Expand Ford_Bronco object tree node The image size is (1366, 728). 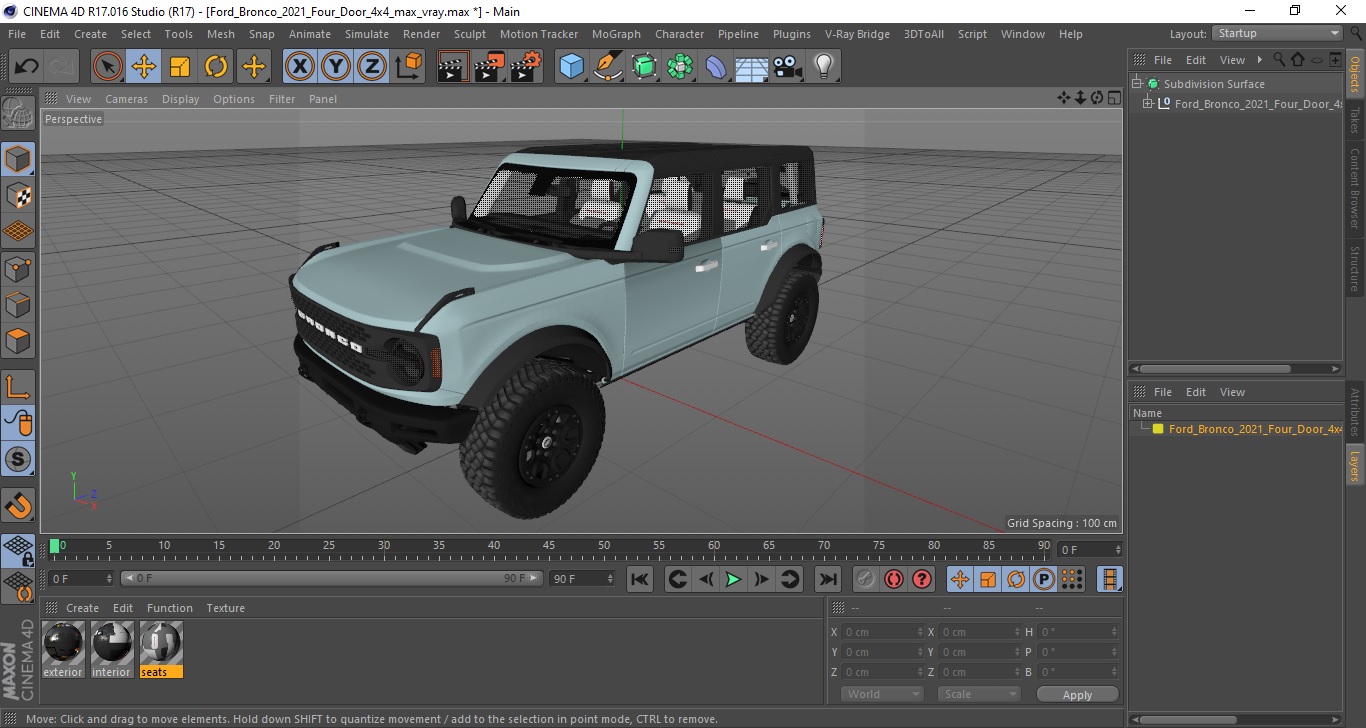pos(1148,103)
